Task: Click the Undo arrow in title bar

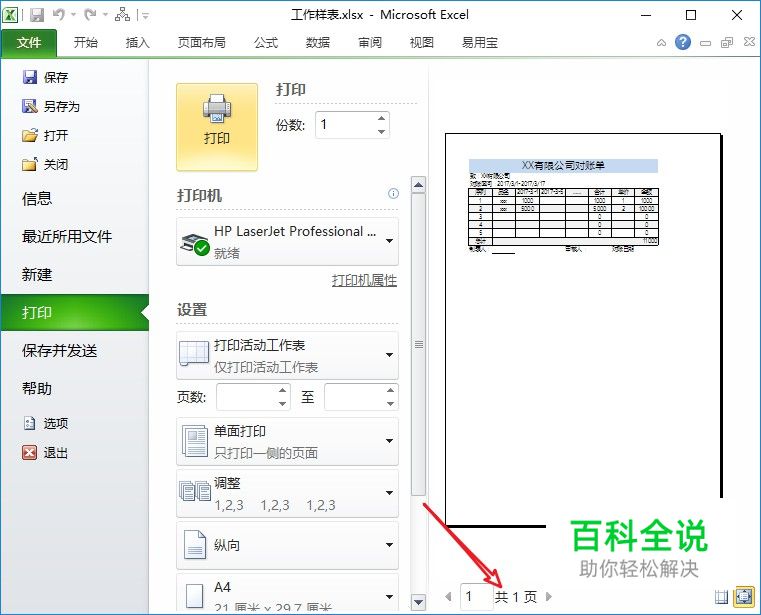Action: click(59, 15)
